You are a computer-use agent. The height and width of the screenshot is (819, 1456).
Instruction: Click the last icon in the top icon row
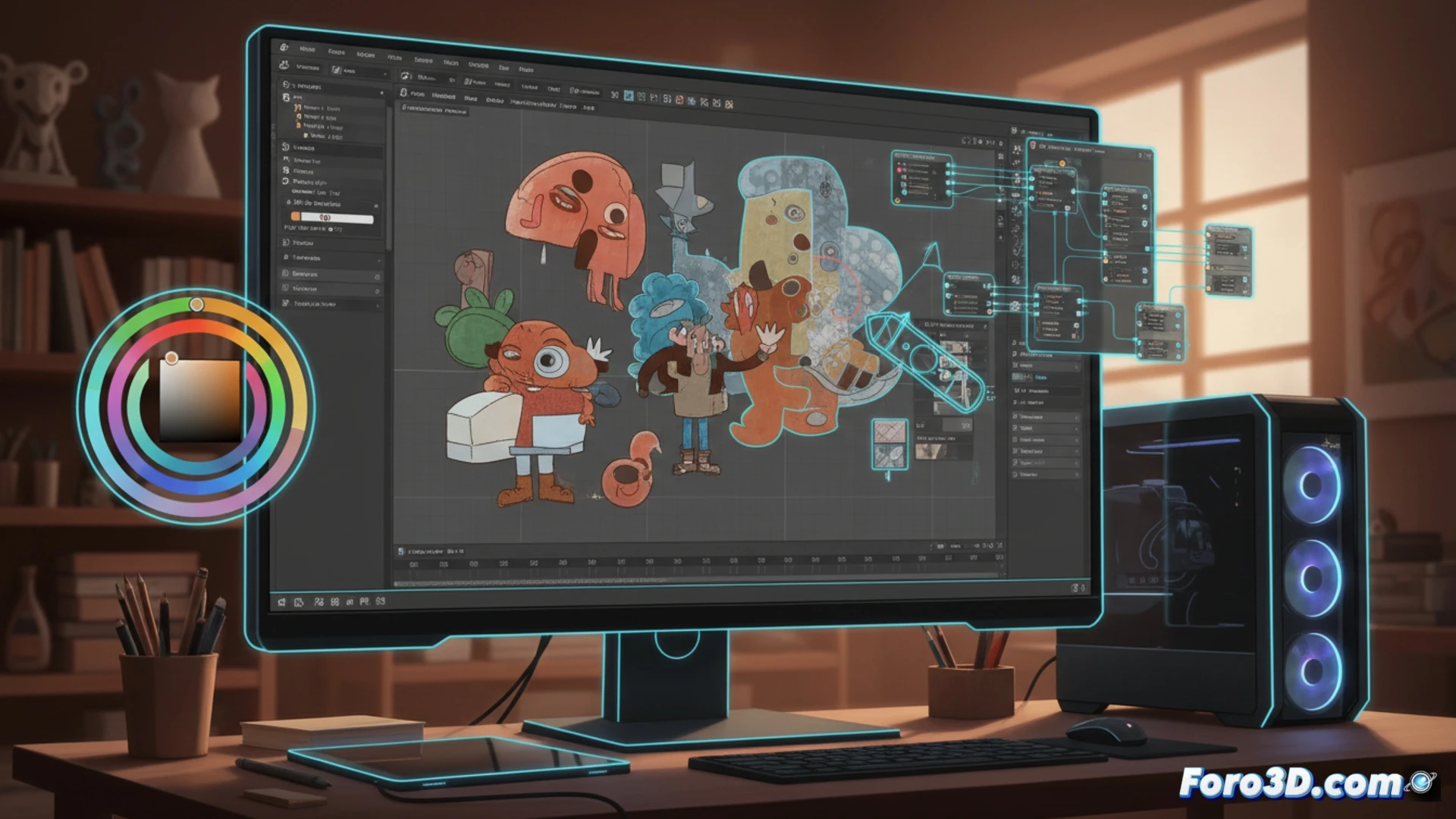coord(730,104)
